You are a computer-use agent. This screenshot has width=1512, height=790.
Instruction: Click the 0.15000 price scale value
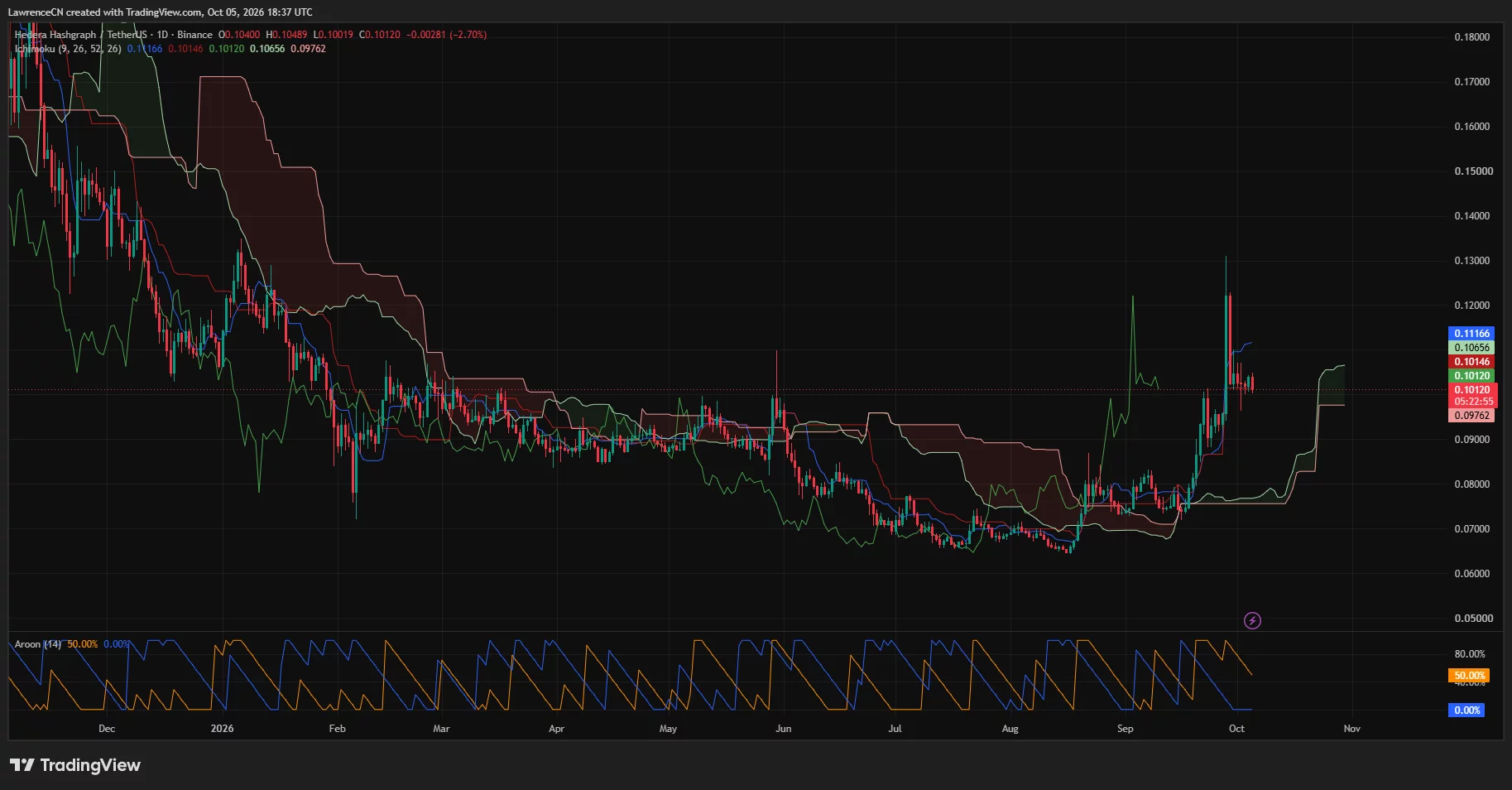[1472, 171]
